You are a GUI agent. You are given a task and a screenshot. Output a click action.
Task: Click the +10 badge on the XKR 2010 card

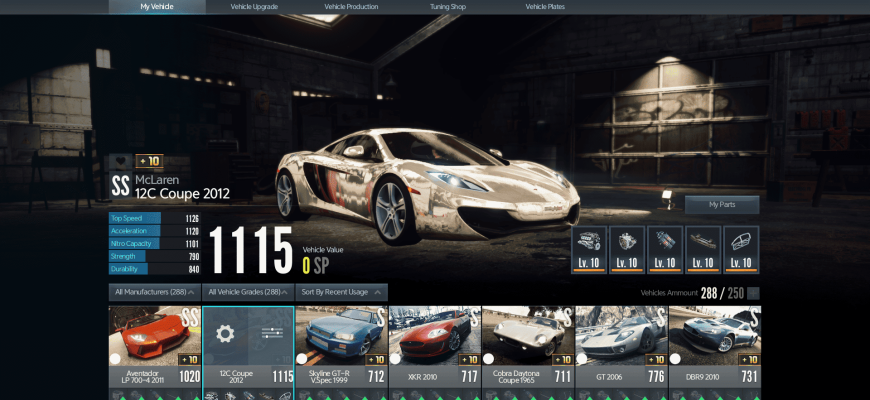click(x=469, y=360)
